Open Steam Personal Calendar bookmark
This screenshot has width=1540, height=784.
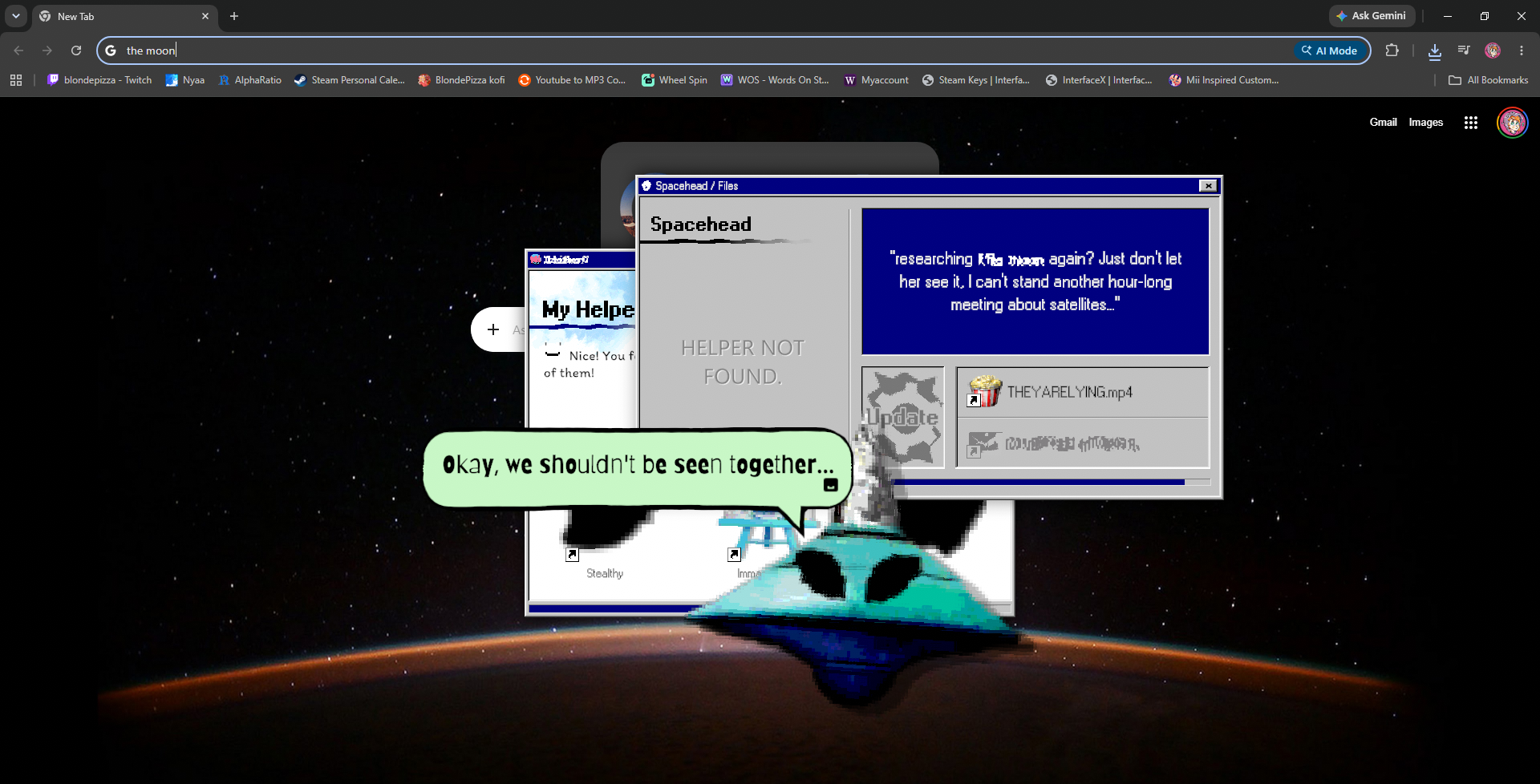point(349,80)
